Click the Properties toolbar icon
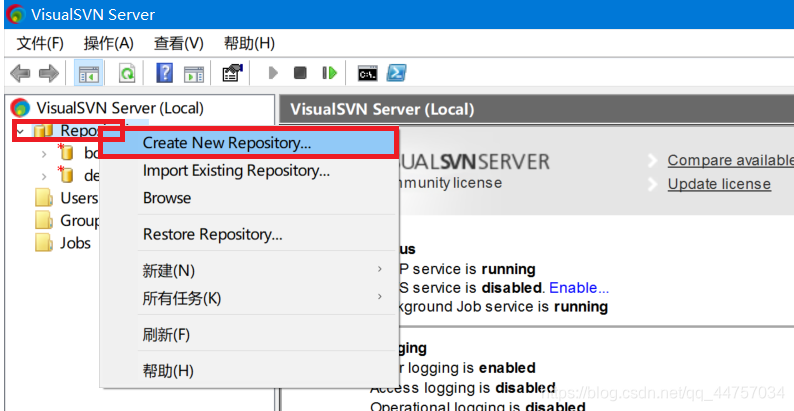The image size is (794, 411). coord(232,73)
